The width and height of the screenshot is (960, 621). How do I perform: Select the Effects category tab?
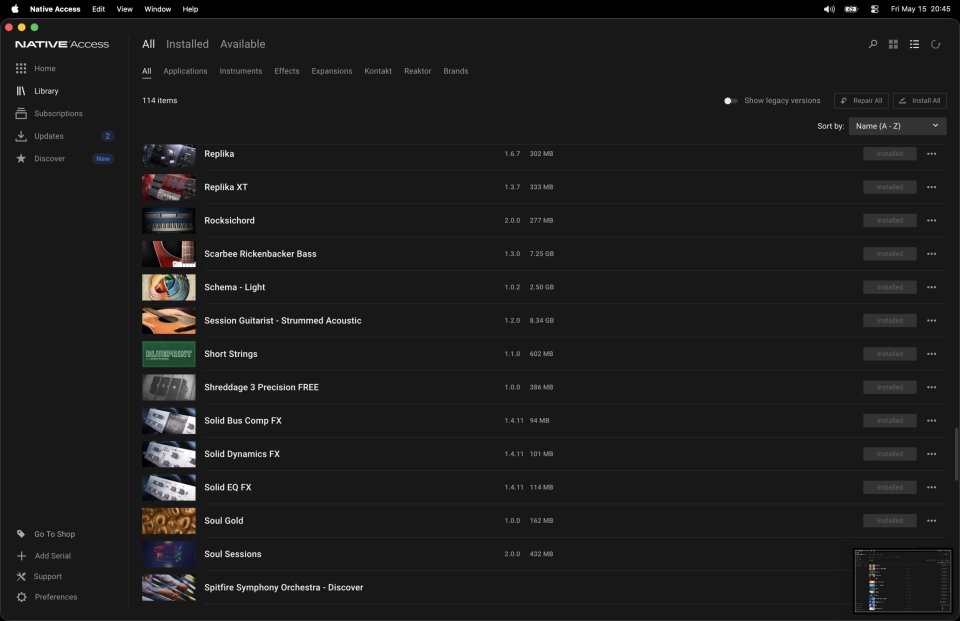(287, 71)
